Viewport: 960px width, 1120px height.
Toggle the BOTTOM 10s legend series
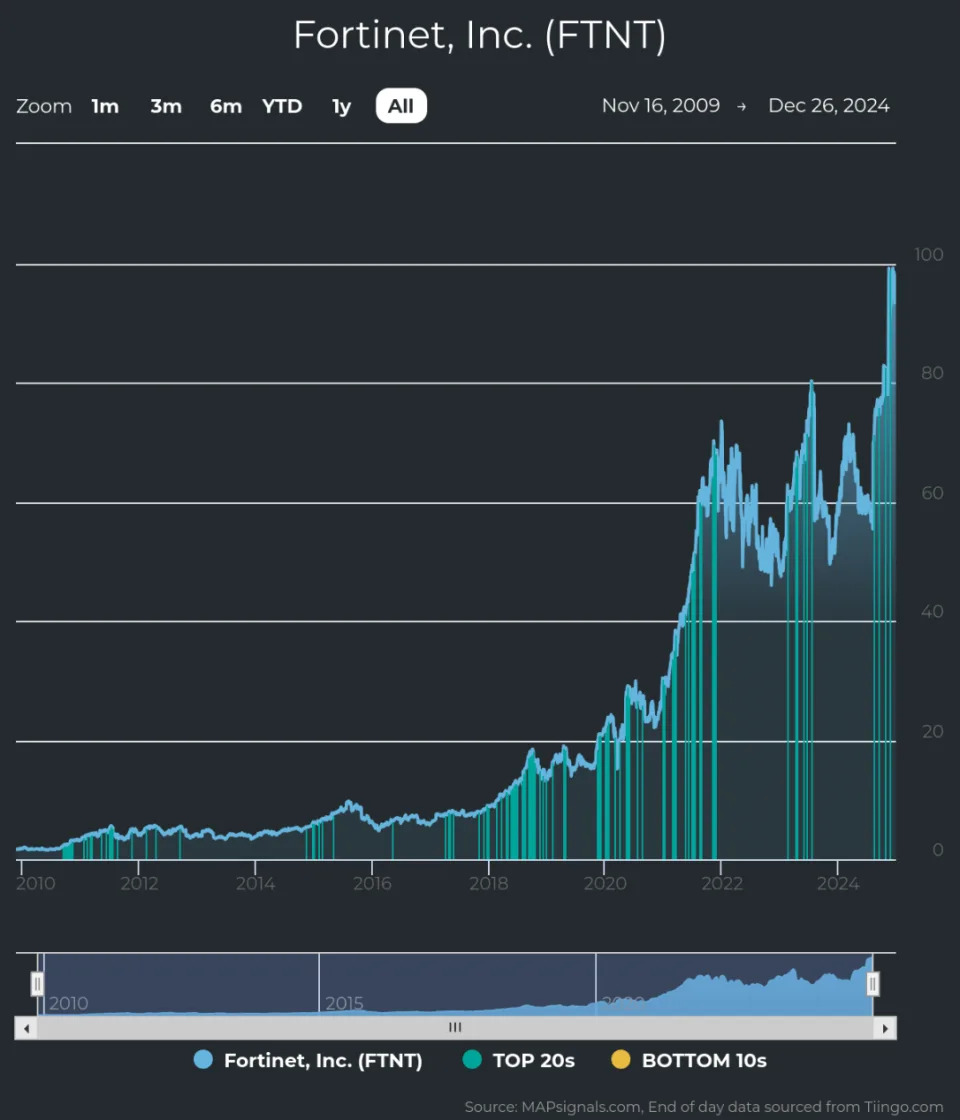point(689,1060)
